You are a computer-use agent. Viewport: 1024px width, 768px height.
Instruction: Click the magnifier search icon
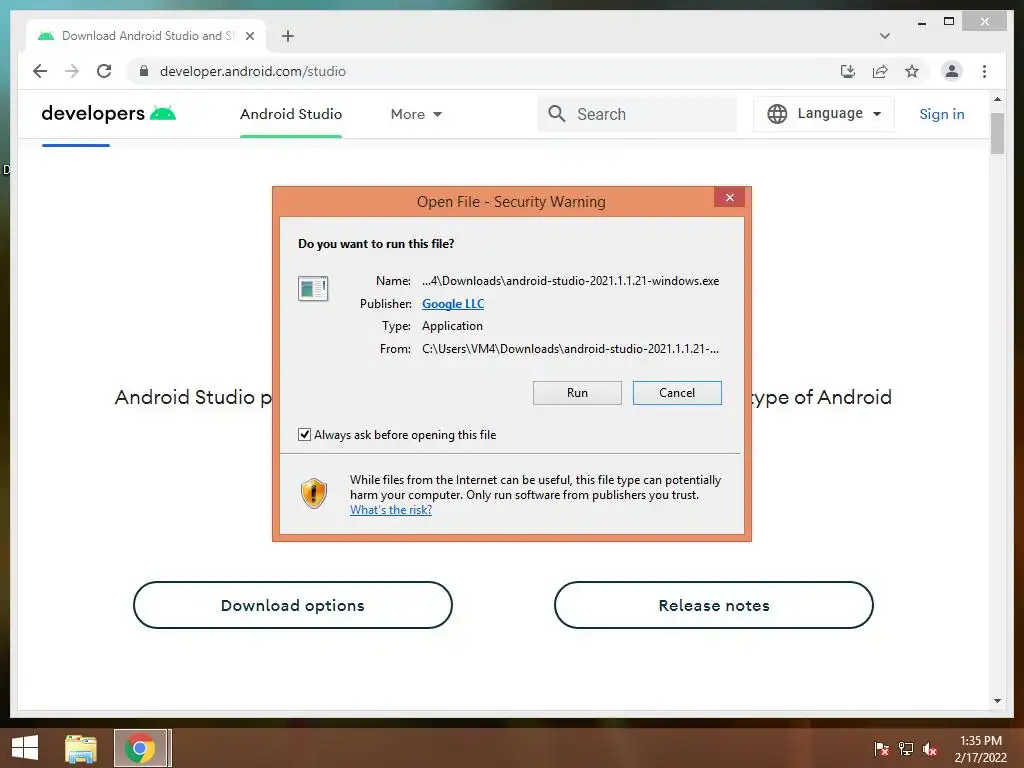[x=556, y=114]
